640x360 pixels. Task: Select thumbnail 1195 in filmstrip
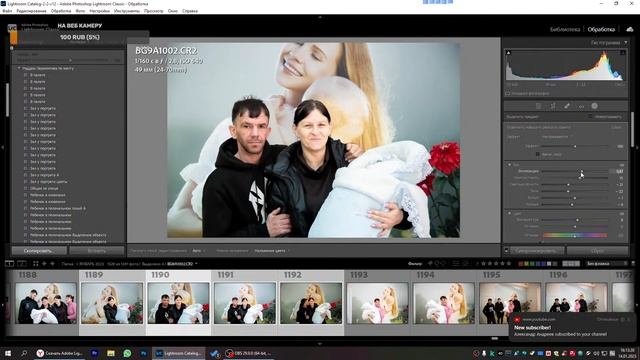510,303
